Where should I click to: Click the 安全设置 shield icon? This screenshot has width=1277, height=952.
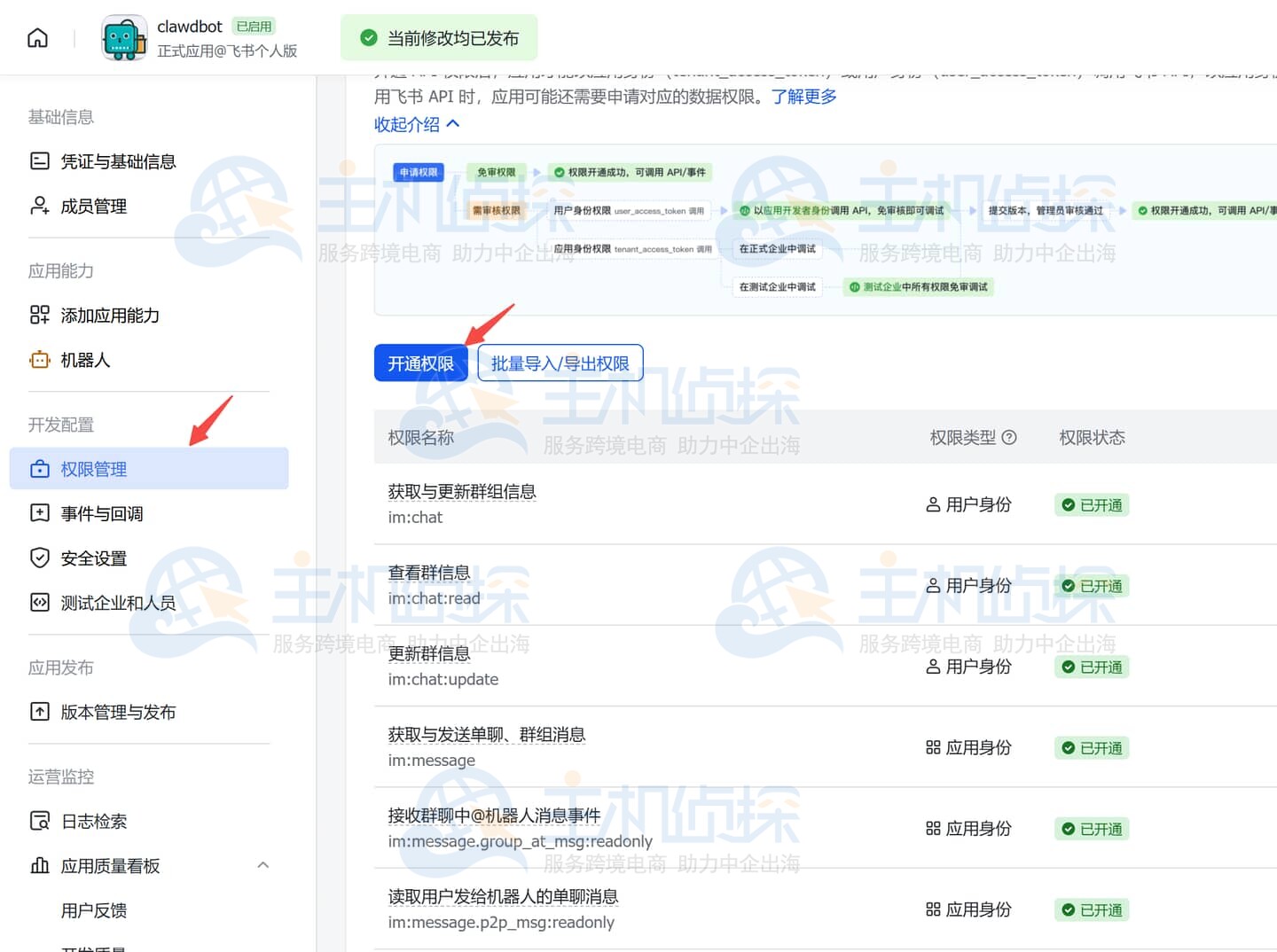40,558
